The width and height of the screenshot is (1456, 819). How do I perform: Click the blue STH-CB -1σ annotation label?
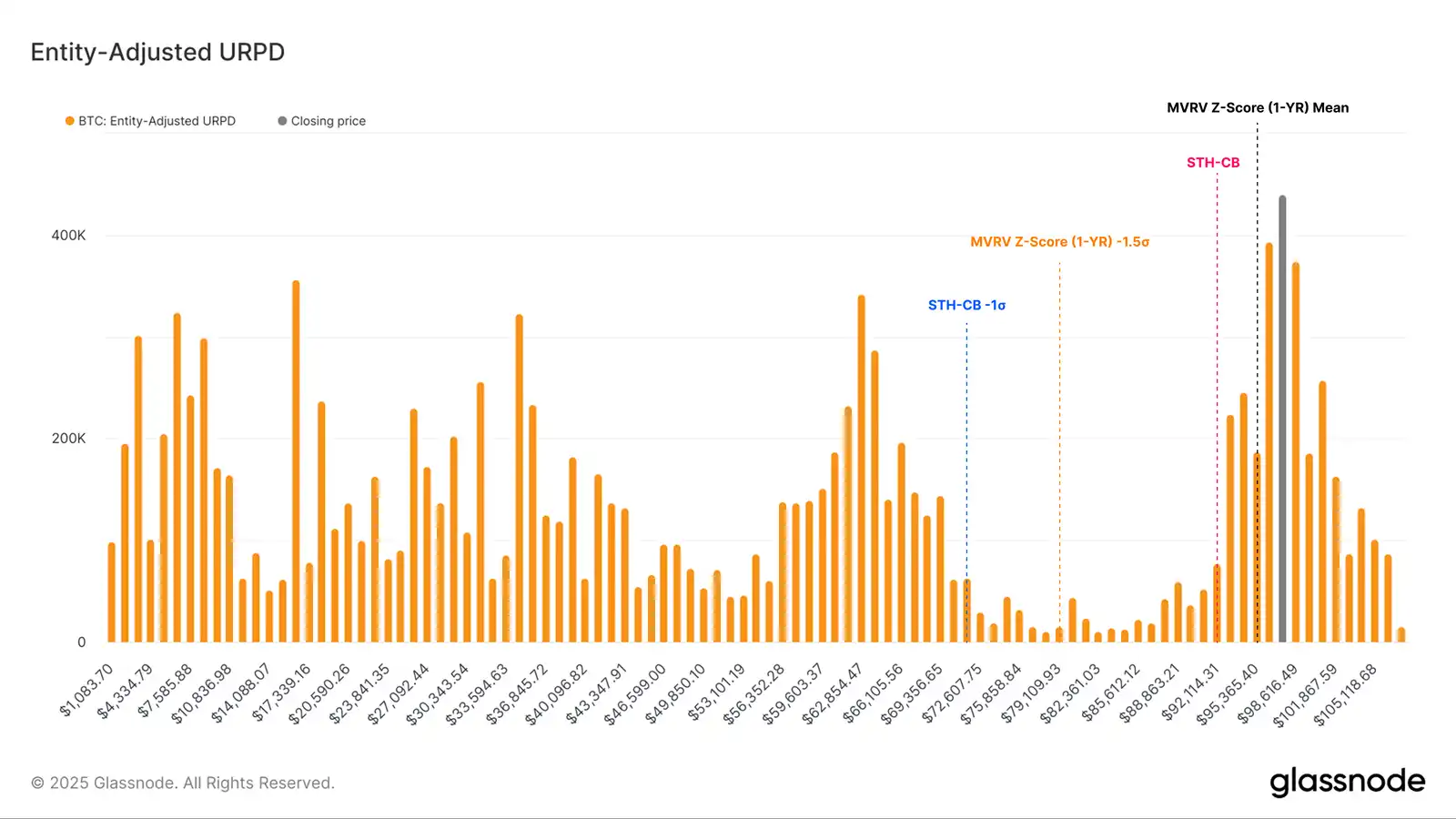[x=966, y=306]
